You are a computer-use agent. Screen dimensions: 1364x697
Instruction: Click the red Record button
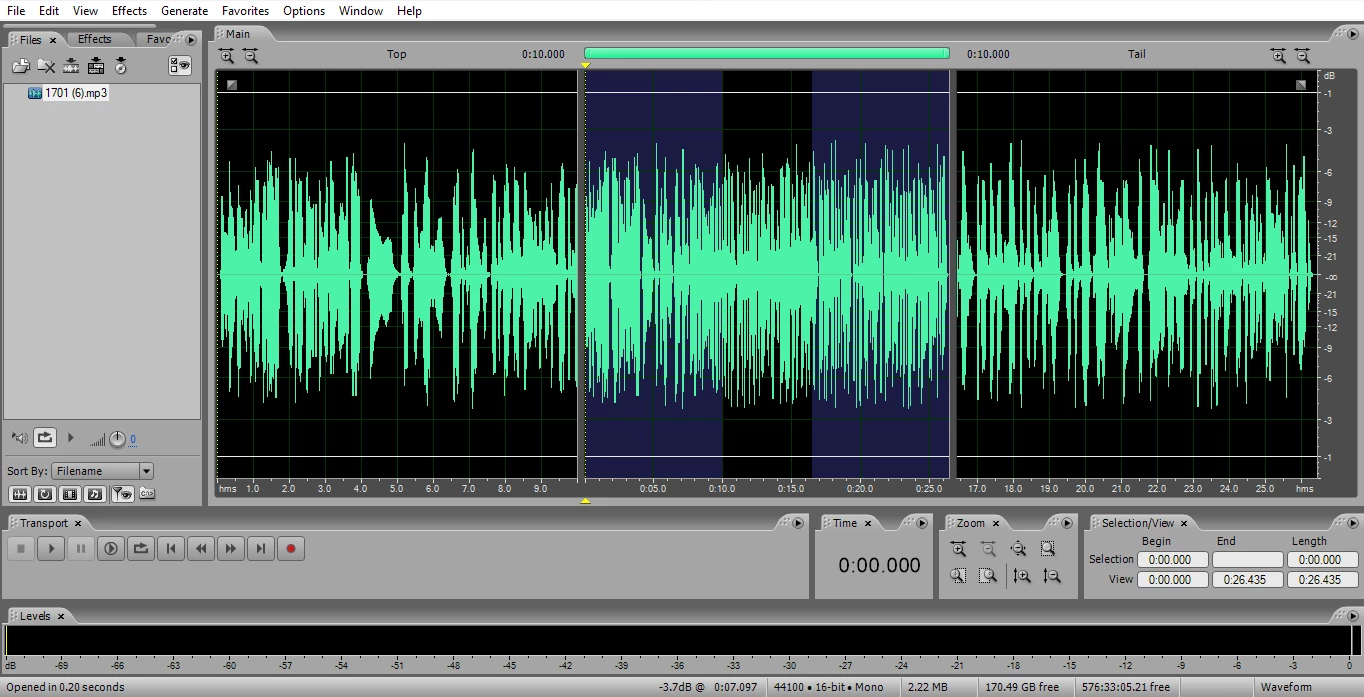(291, 548)
